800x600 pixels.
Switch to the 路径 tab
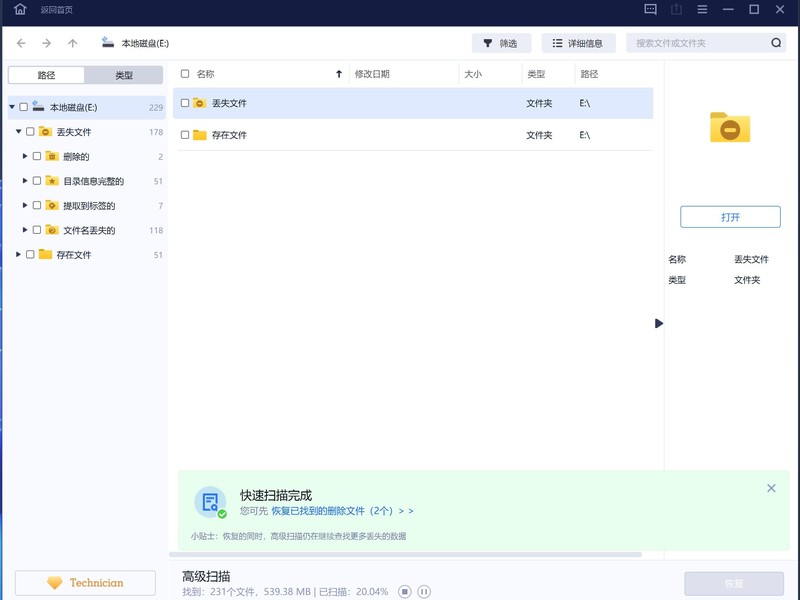[x=46, y=75]
